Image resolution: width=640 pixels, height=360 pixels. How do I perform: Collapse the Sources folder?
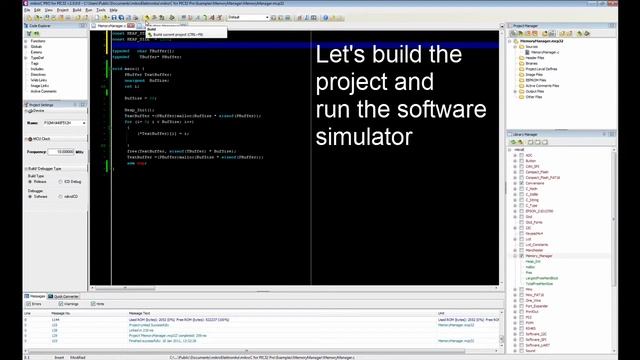point(516,47)
